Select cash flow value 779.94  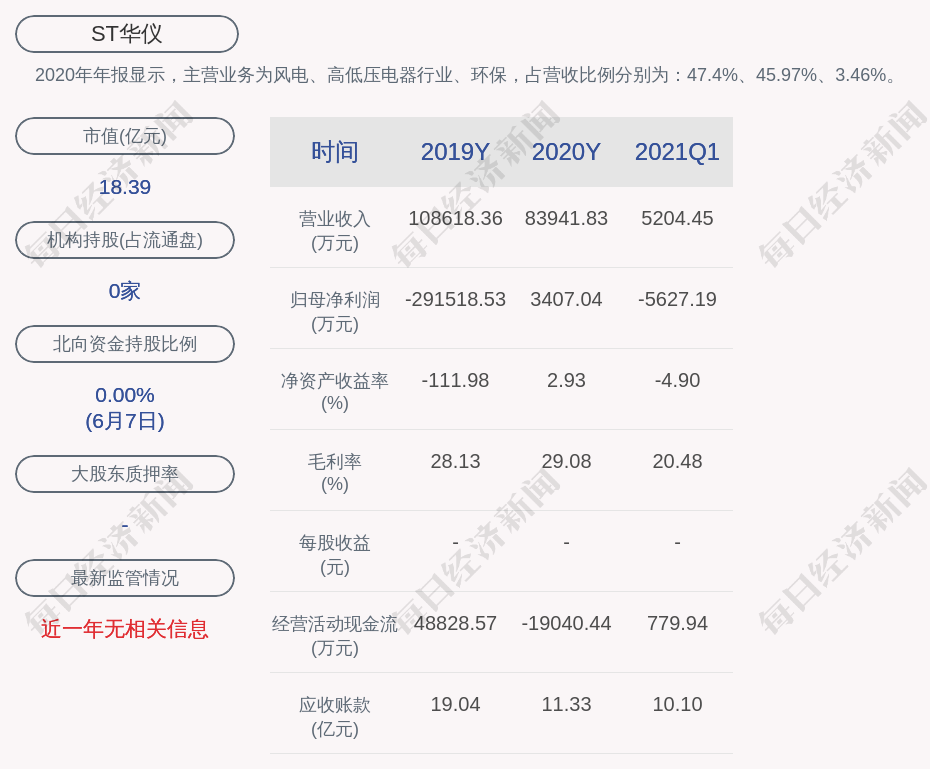coord(677,623)
